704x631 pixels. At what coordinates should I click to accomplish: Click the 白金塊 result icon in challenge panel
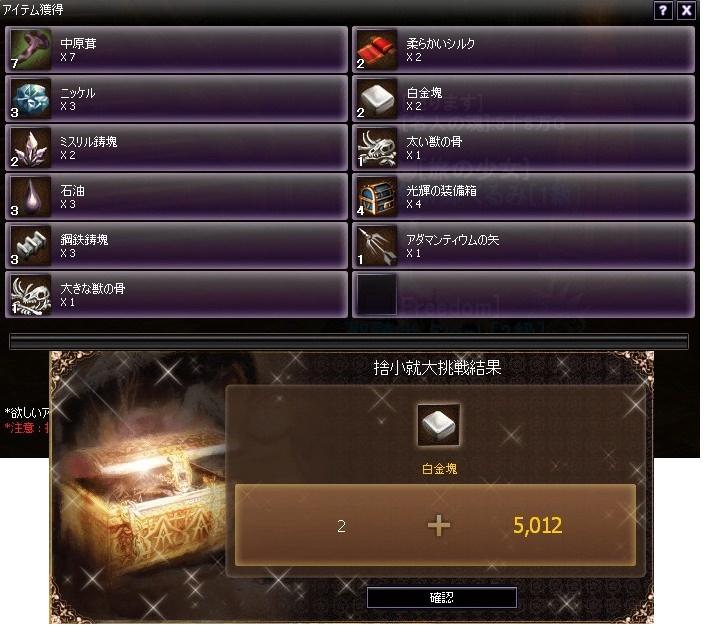coord(438,425)
